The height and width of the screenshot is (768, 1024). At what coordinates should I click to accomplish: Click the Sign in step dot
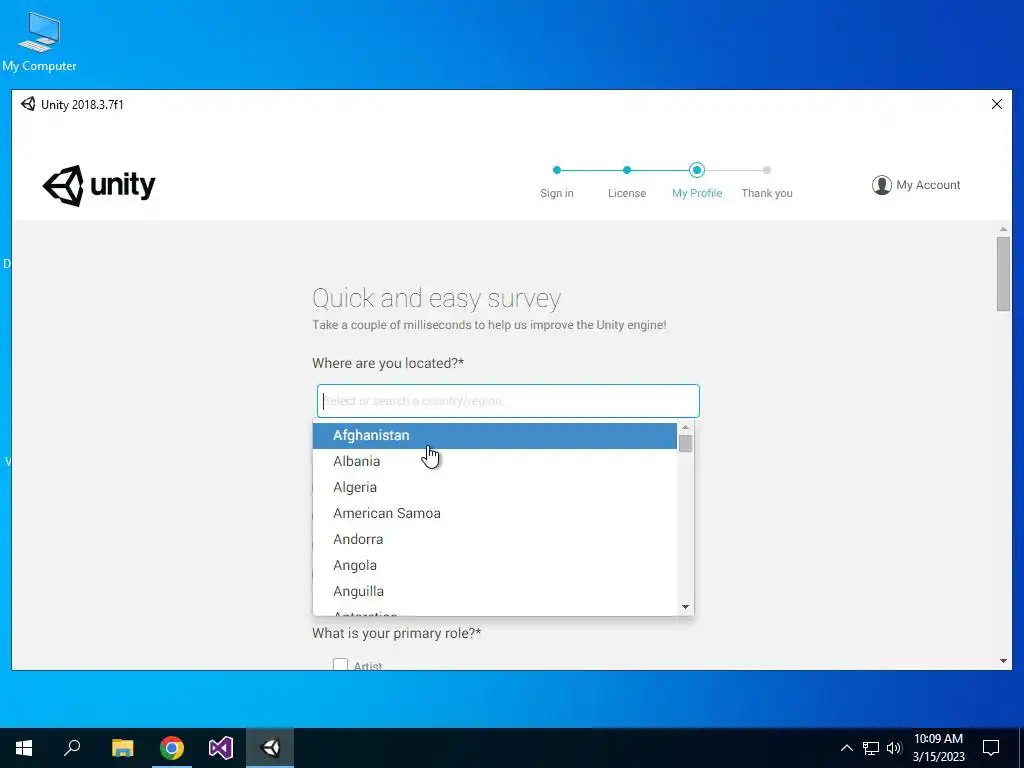click(x=556, y=170)
